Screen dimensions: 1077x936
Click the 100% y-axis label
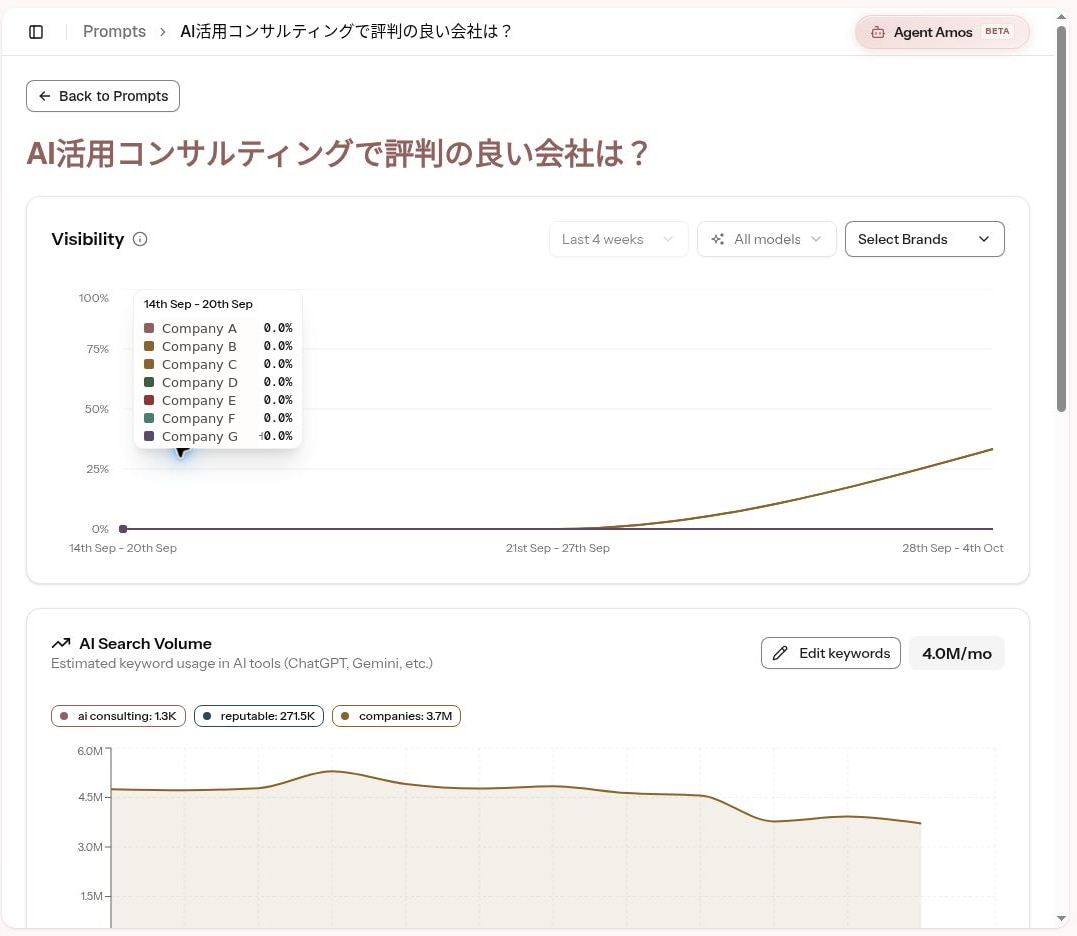pos(93,298)
